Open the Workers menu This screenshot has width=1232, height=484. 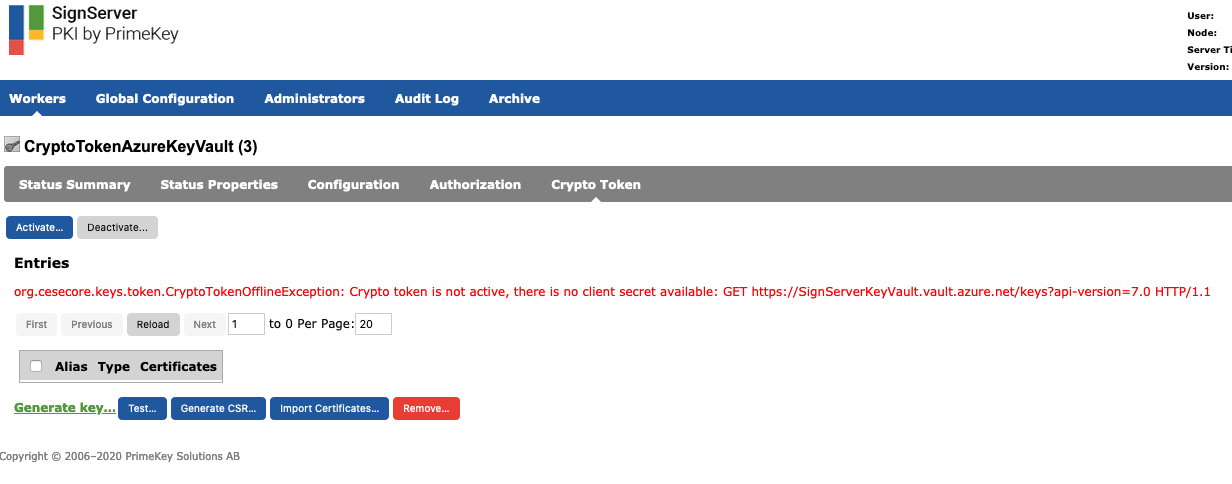click(x=37, y=98)
